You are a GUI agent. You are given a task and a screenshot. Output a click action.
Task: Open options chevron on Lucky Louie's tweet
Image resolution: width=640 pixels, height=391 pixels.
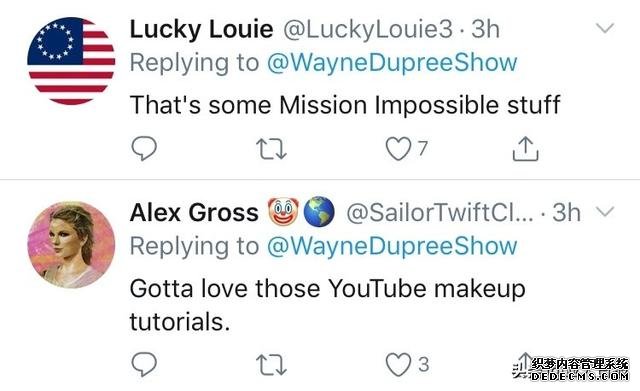[605, 28]
